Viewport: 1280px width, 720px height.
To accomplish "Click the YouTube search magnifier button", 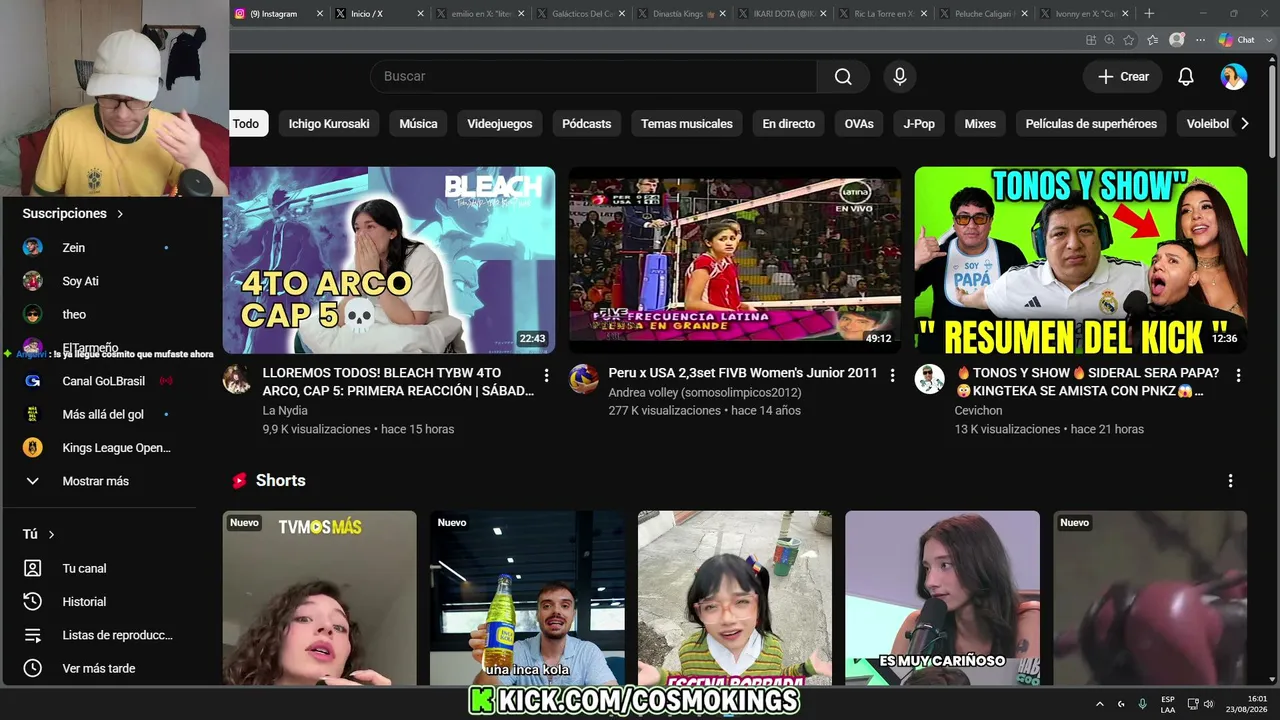I will (843, 77).
